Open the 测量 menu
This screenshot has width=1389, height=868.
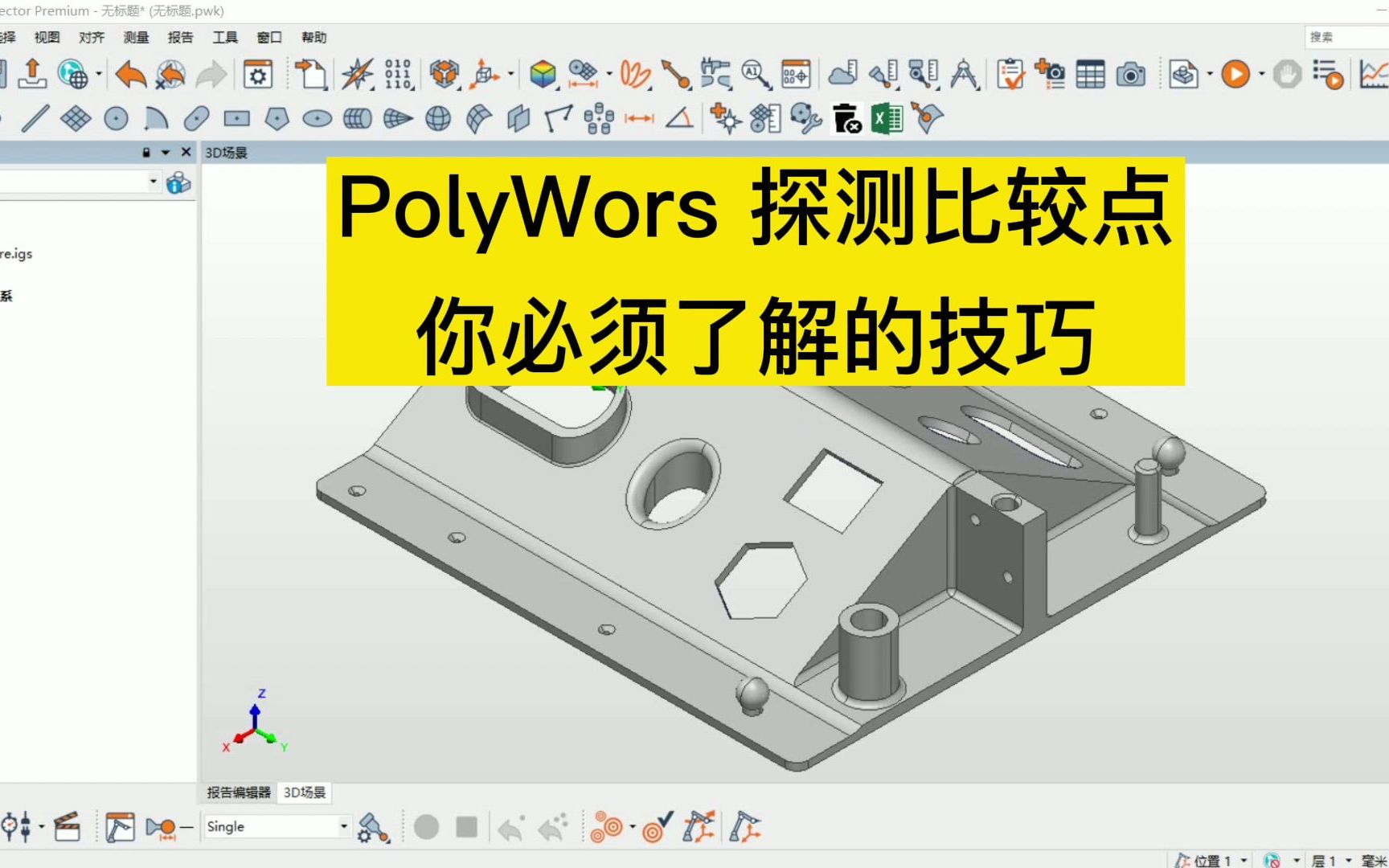136,37
